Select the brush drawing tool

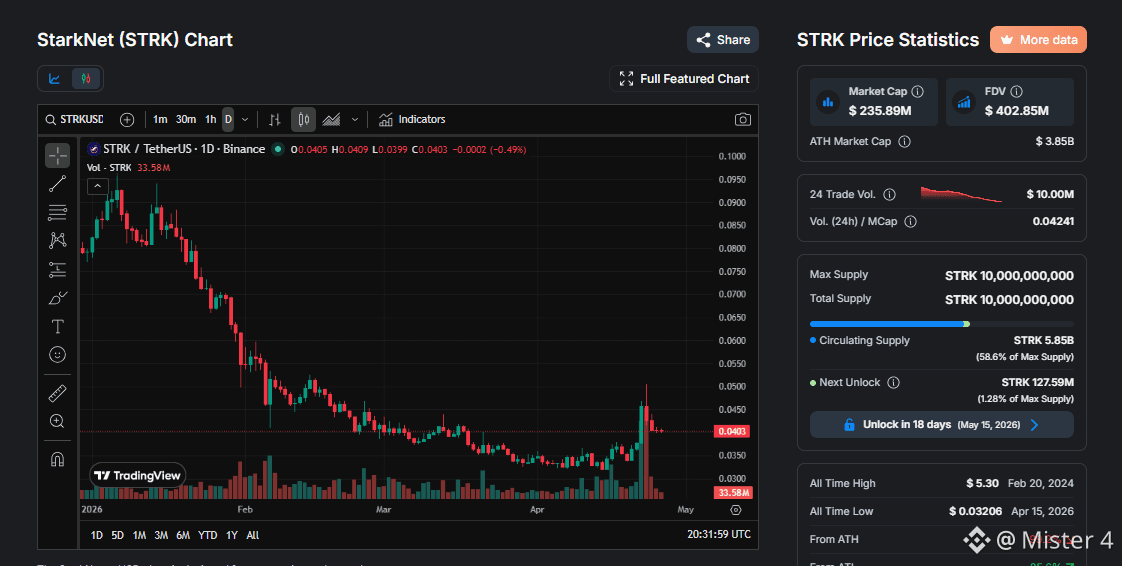[x=58, y=298]
